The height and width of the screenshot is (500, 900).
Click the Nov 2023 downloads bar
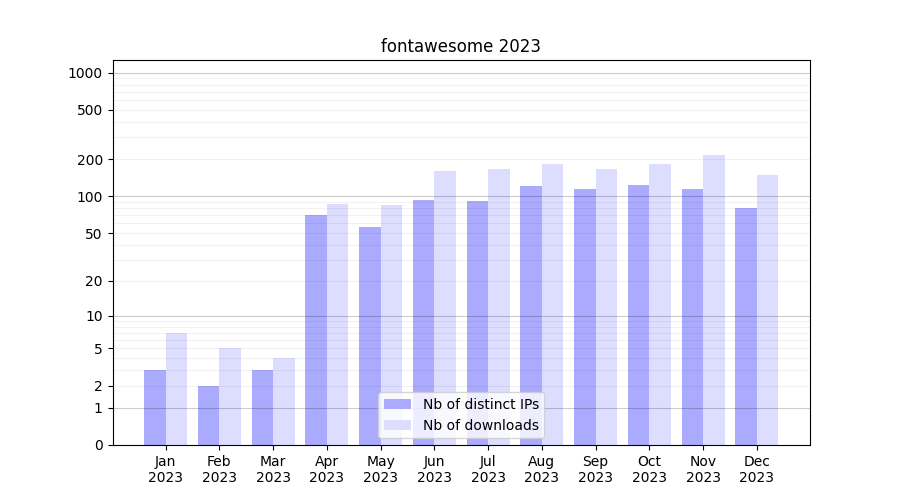714,300
